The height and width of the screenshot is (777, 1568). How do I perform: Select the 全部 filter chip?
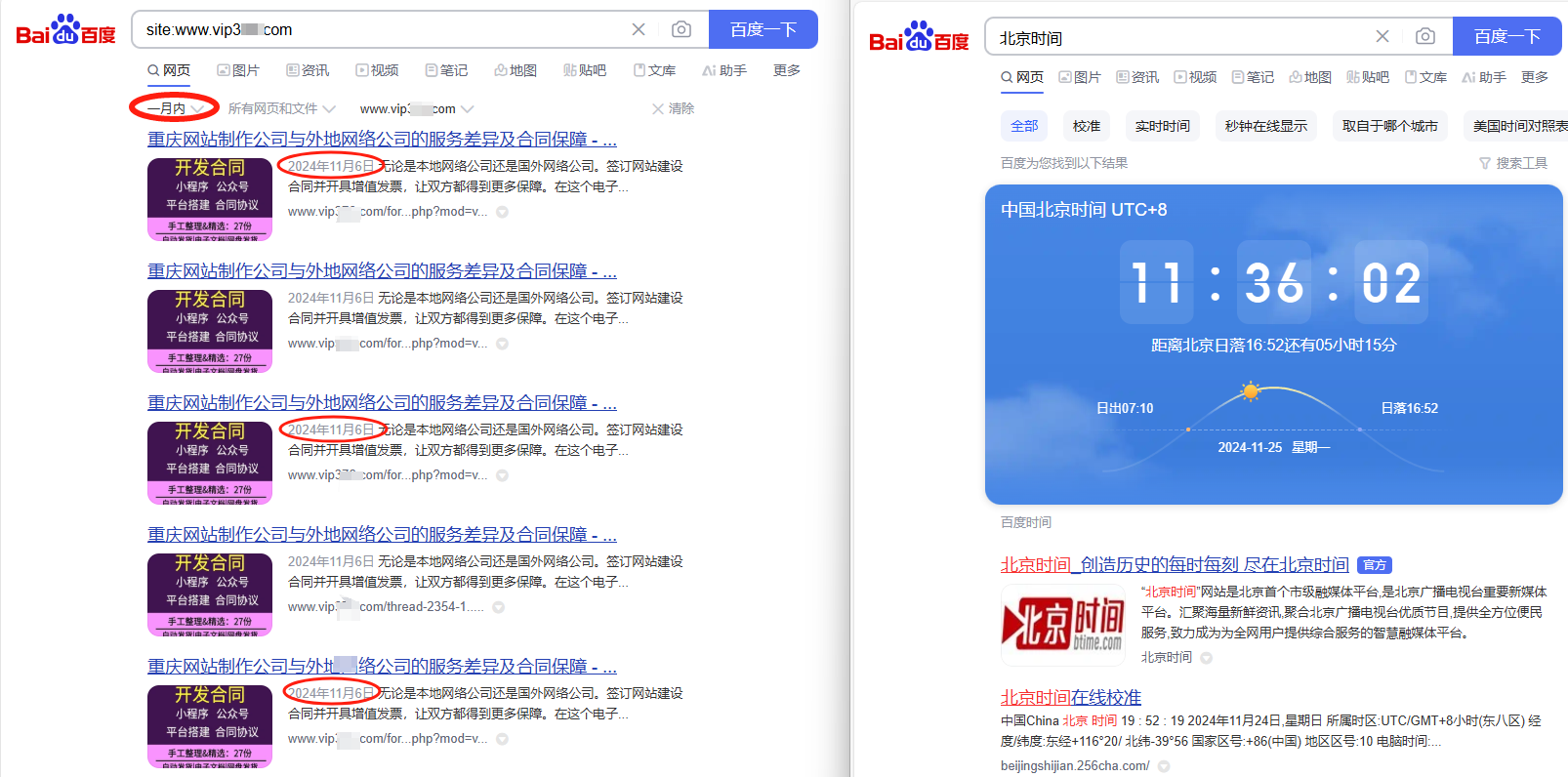(x=1024, y=126)
